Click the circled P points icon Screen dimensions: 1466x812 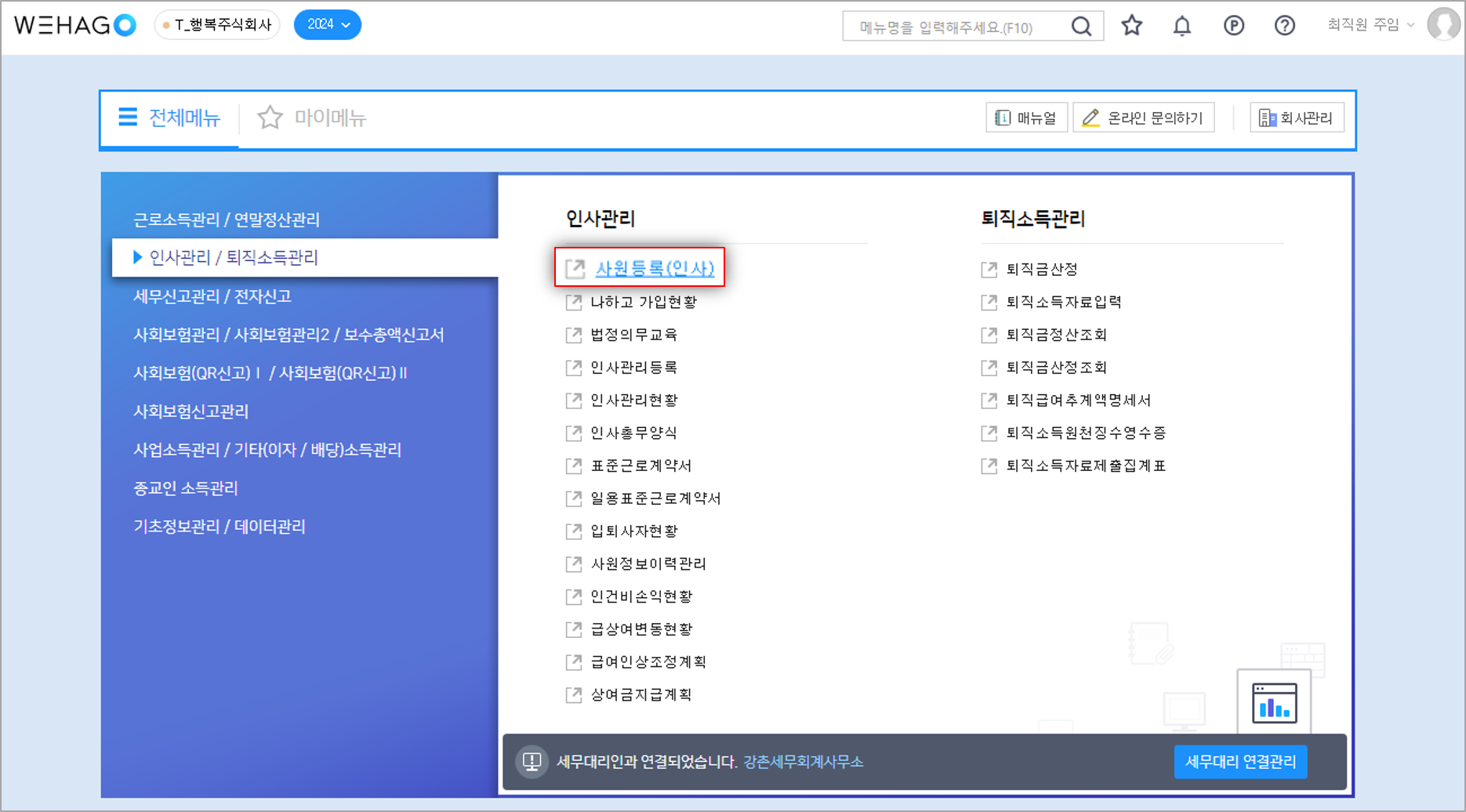point(1233,26)
